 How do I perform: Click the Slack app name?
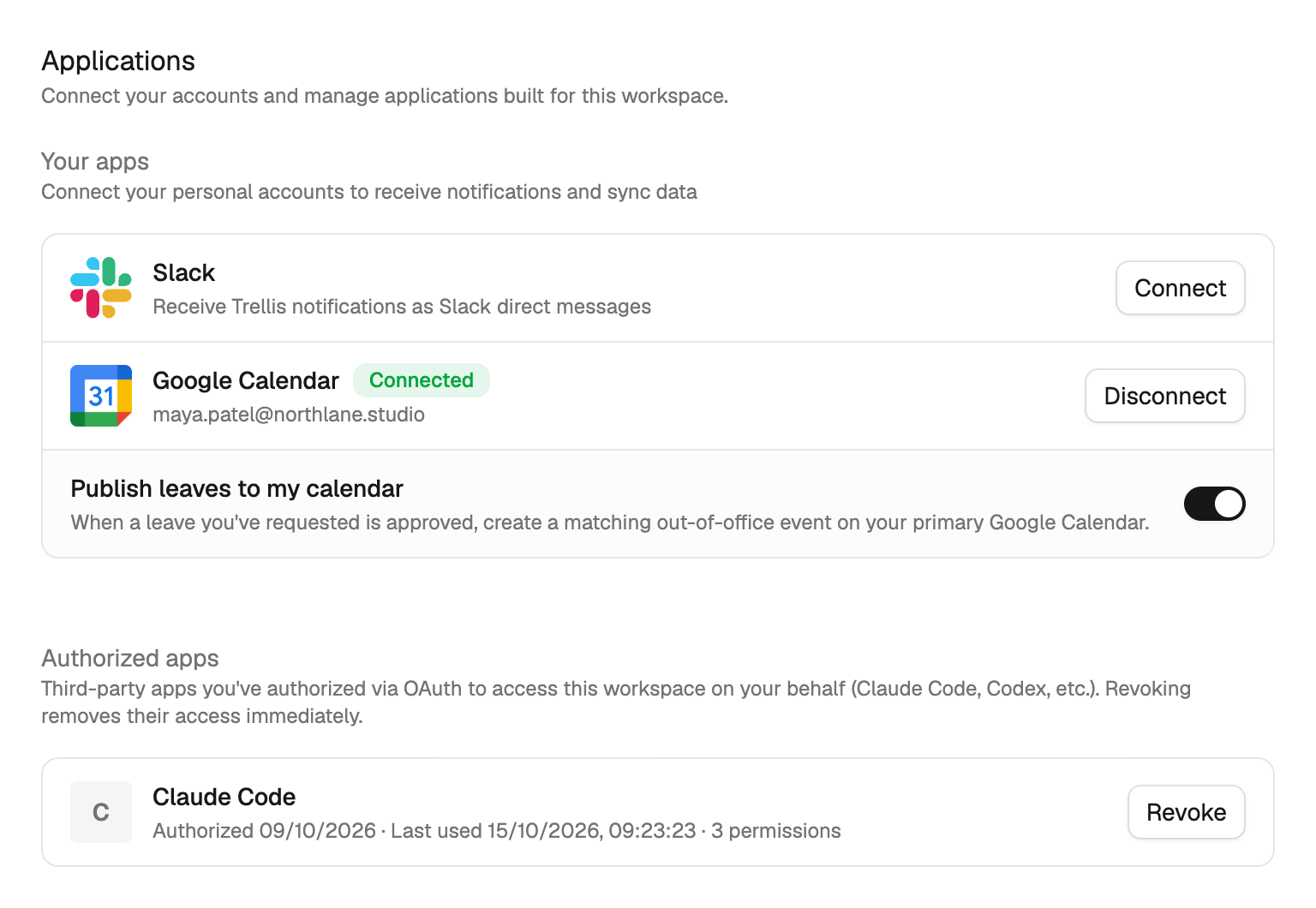pos(183,272)
